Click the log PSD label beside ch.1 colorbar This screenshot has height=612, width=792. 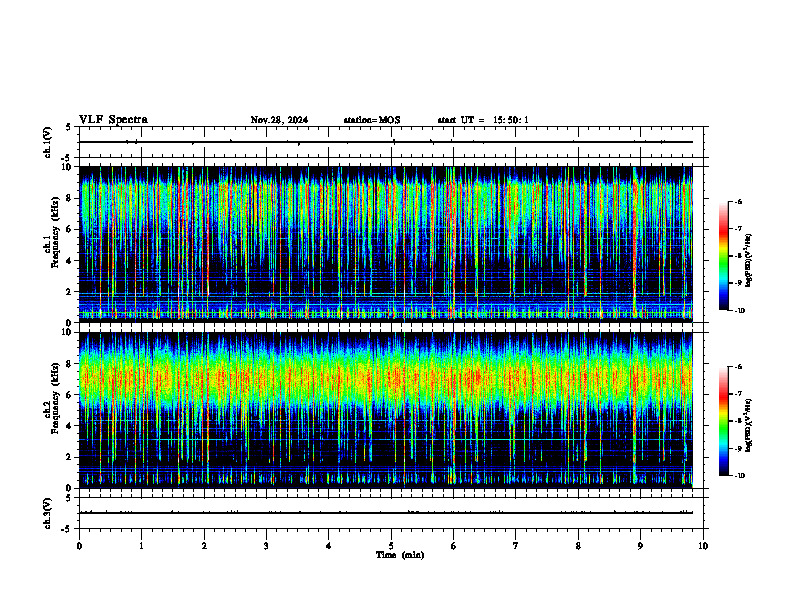coord(749,260)
